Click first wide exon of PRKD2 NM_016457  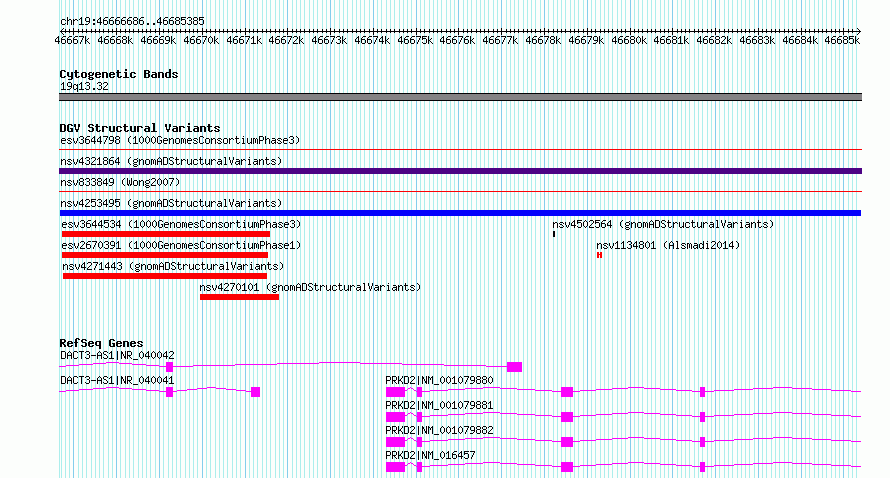[x=396, y=467]
